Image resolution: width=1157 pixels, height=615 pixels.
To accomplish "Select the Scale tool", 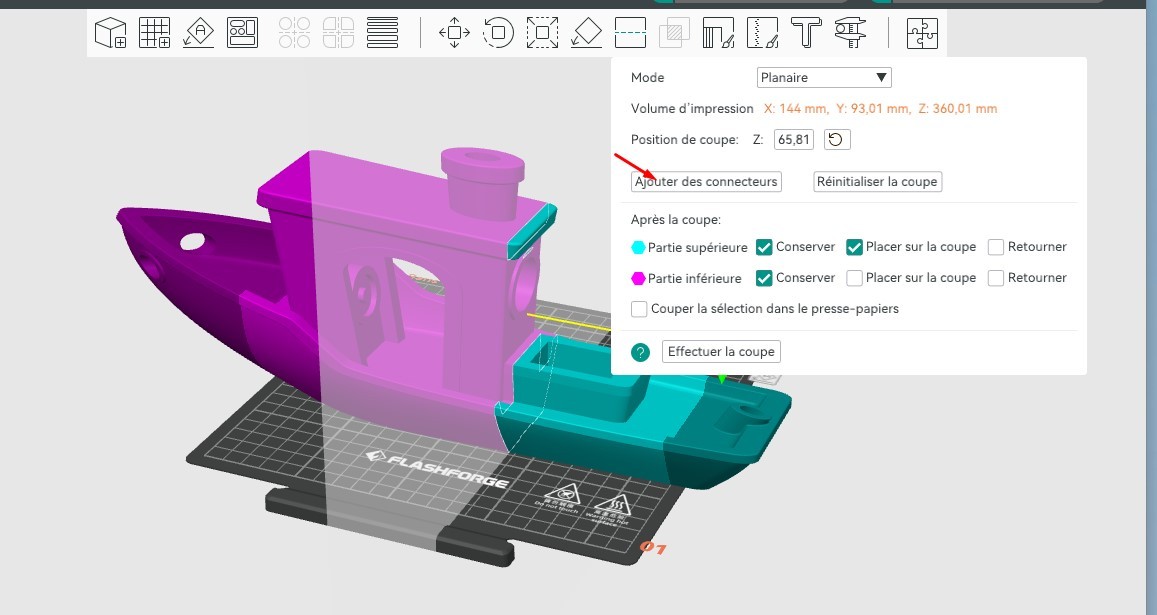I will [x=542, y=33].
